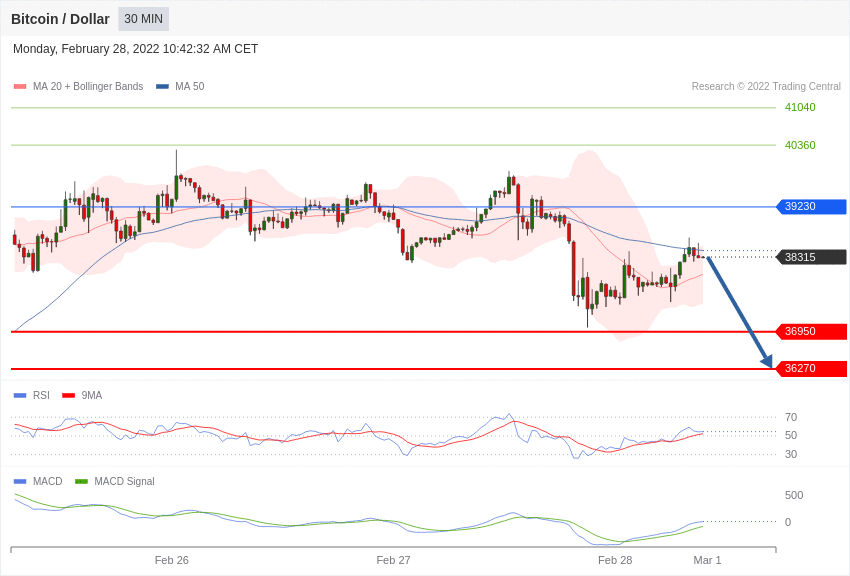
Task: Toggle the RSI legend entry
Action: coord(32,396)
